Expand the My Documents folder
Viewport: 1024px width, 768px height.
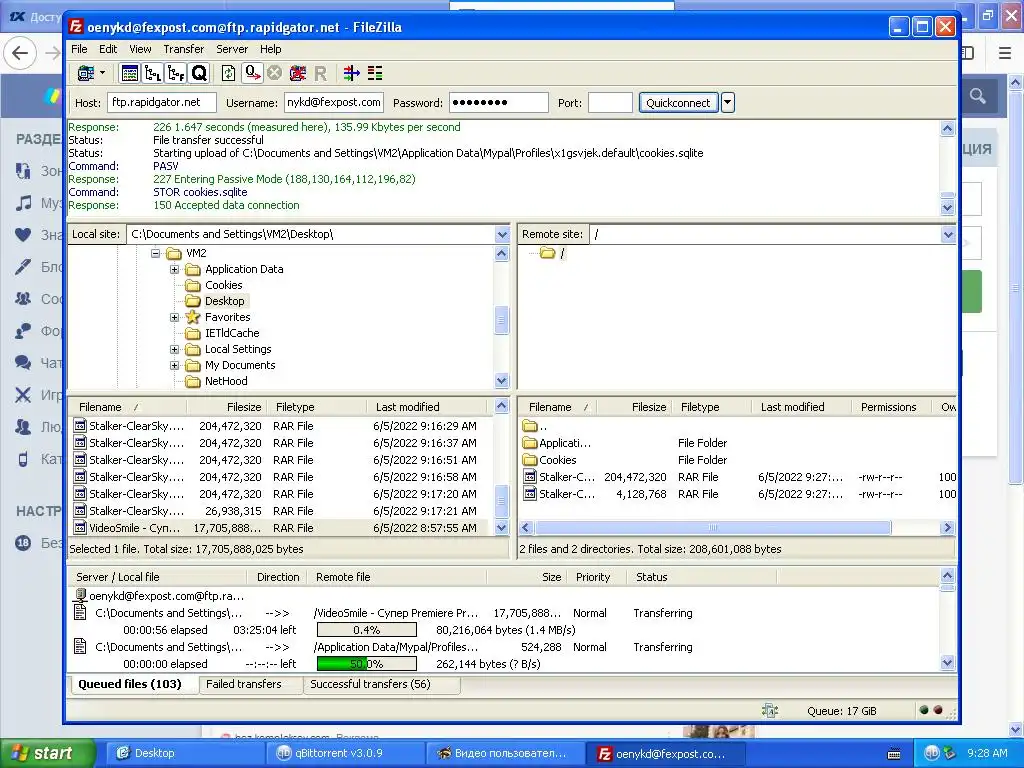coord(174,365)
